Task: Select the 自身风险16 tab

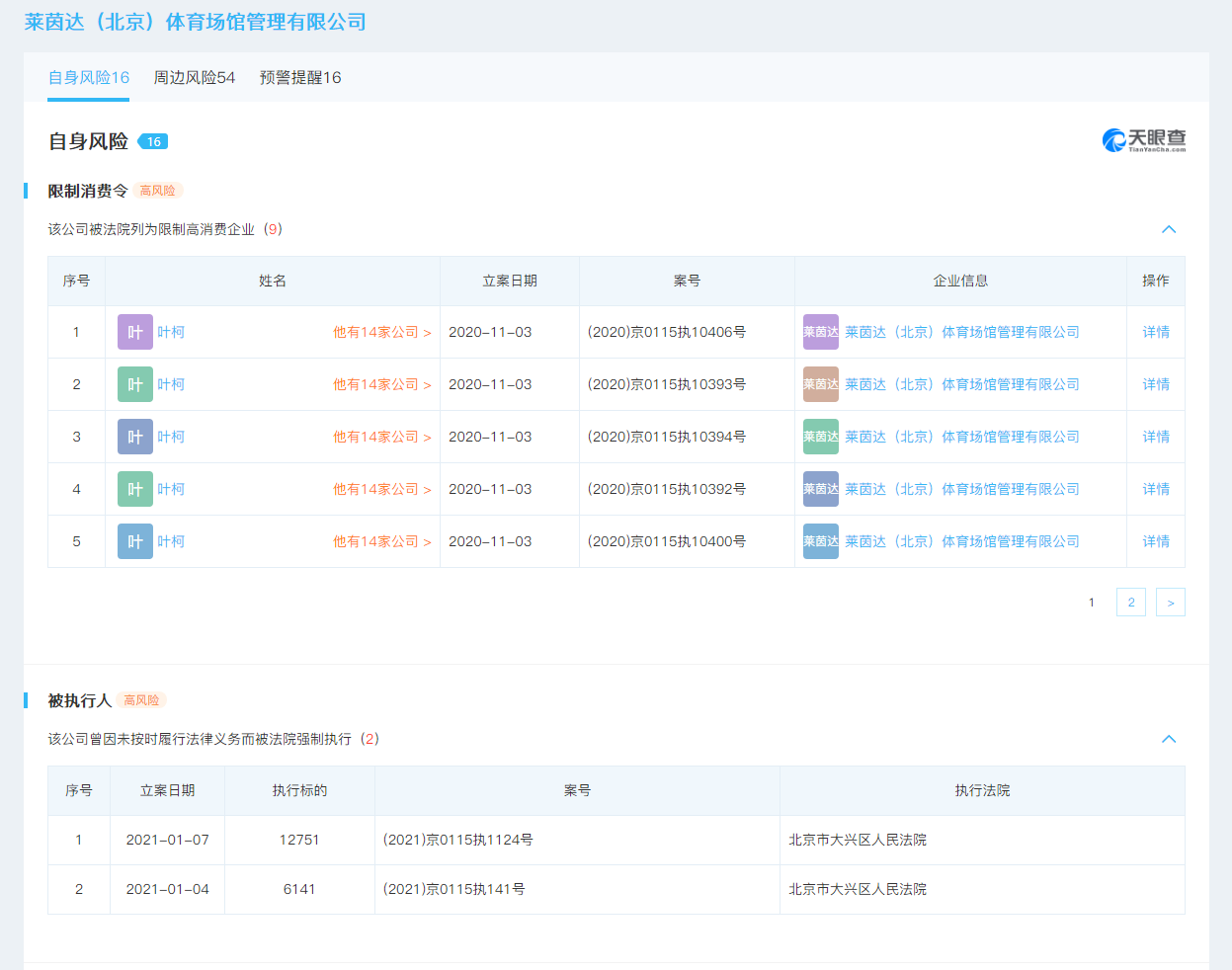Action: pyautogui.click(x=89, y=78)
